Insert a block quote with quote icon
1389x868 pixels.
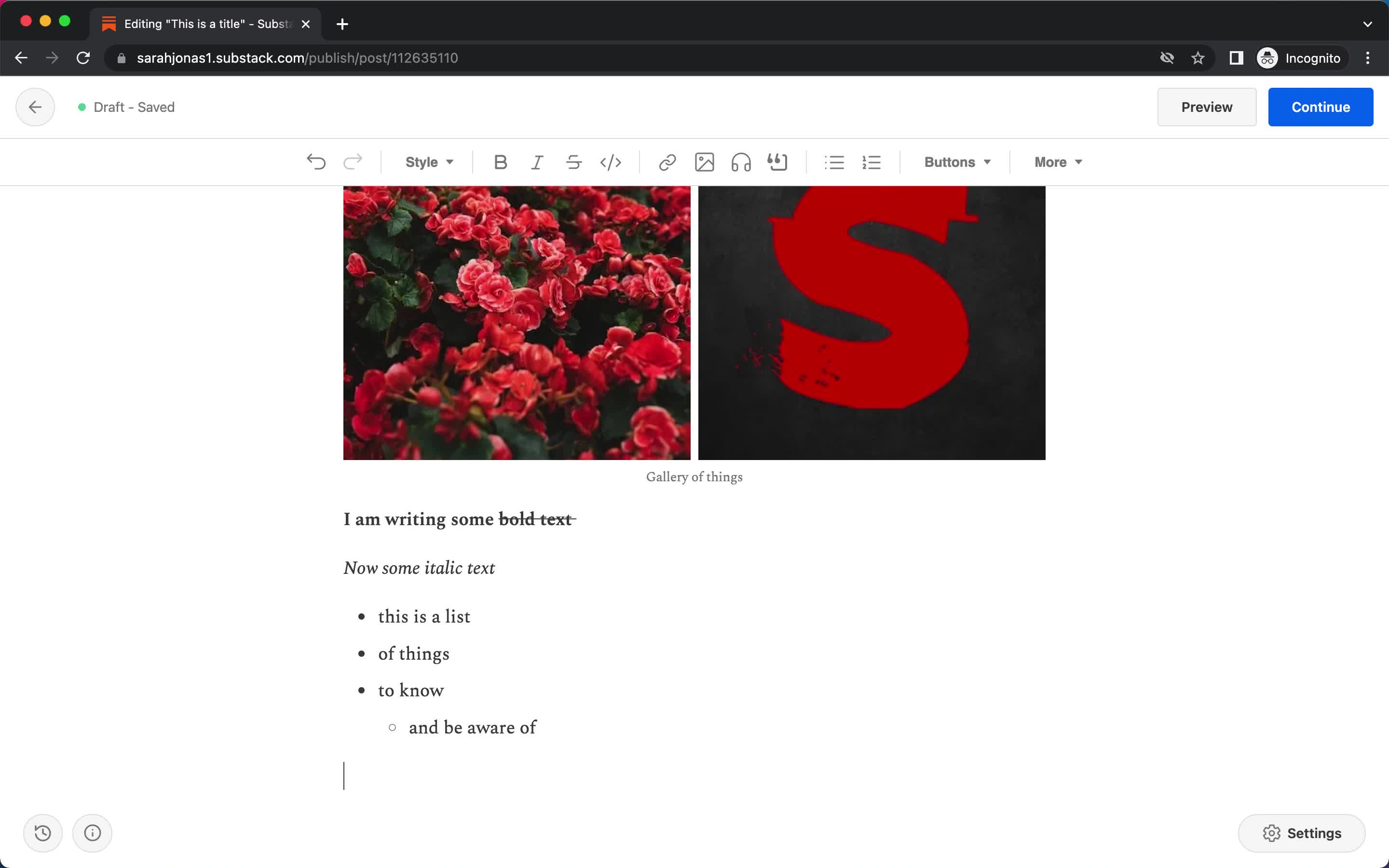(778, 162)
